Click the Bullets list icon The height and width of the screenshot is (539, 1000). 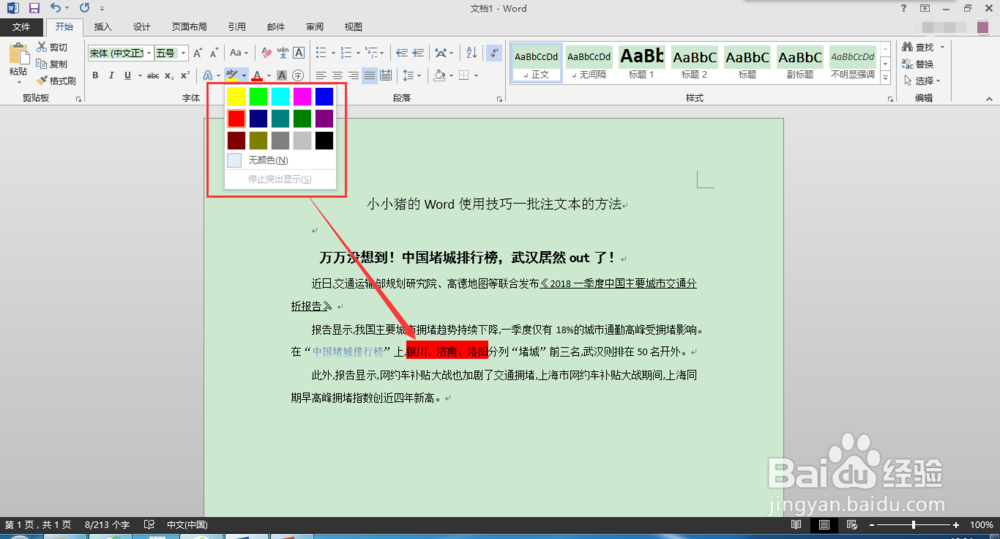(321, 53)
